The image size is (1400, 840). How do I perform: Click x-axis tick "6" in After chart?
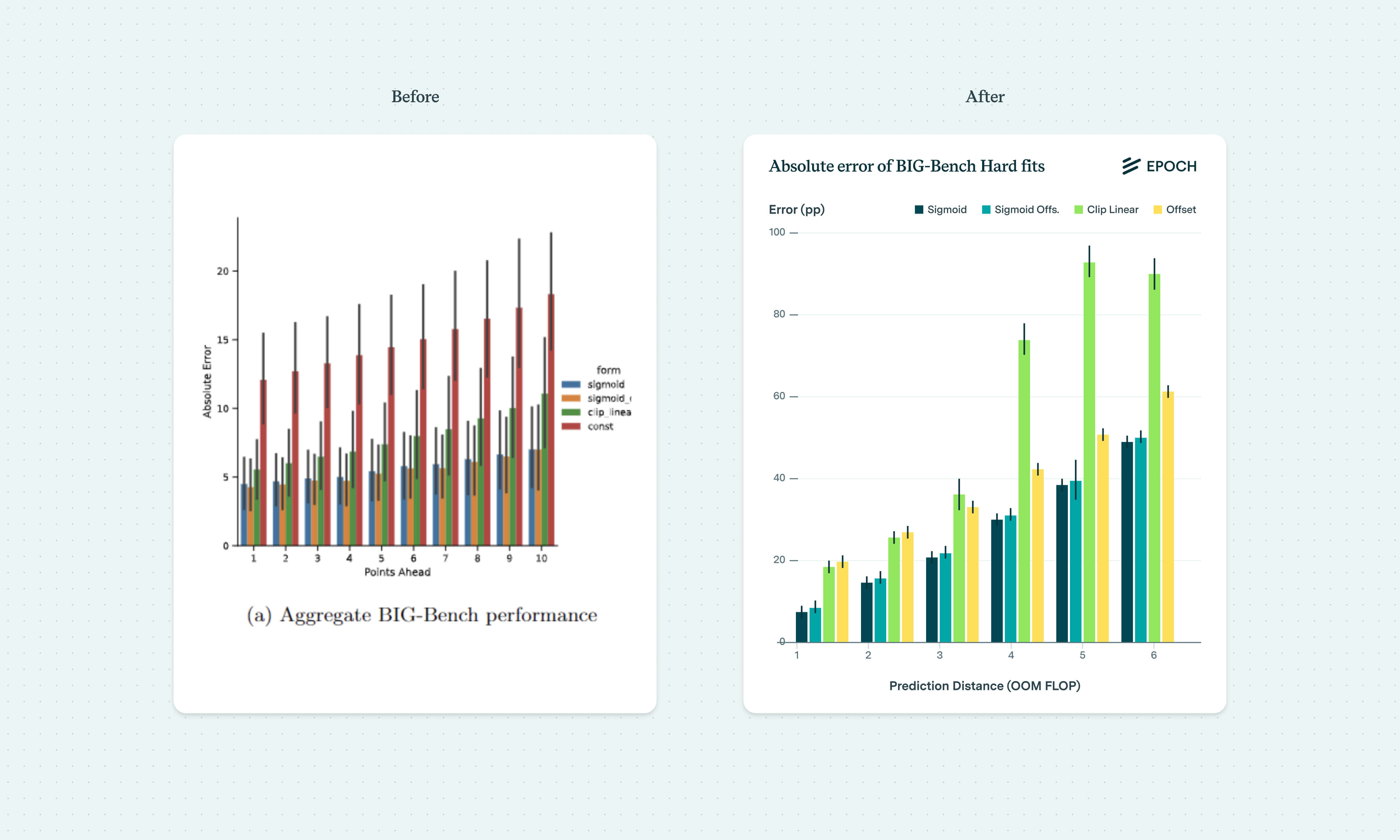pos(1153,656)
